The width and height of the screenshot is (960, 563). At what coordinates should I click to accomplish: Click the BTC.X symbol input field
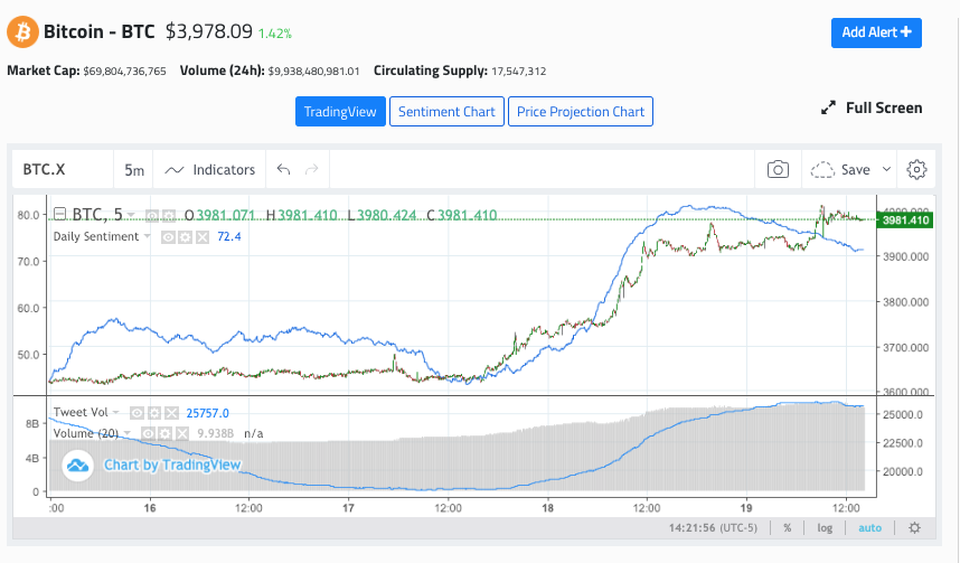coord(63,170)
